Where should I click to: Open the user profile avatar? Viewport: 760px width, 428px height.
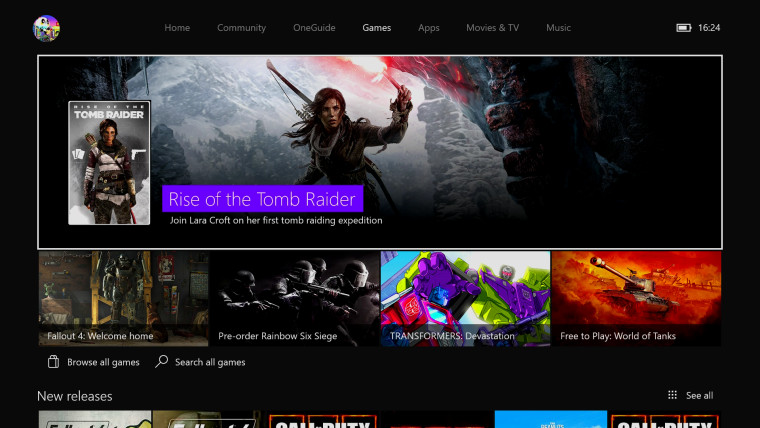coord(46,28)
